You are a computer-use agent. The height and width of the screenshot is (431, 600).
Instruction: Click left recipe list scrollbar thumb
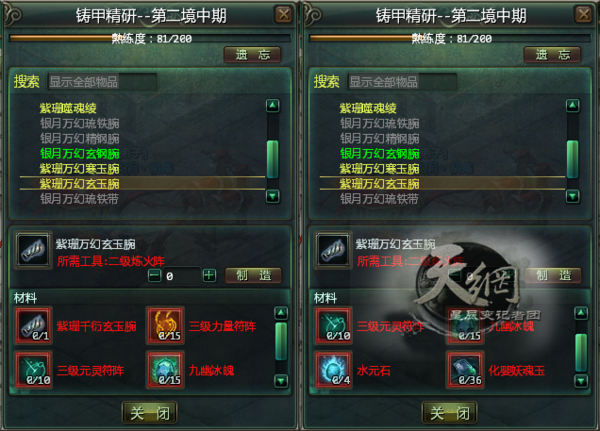click(x=272, y=159)
